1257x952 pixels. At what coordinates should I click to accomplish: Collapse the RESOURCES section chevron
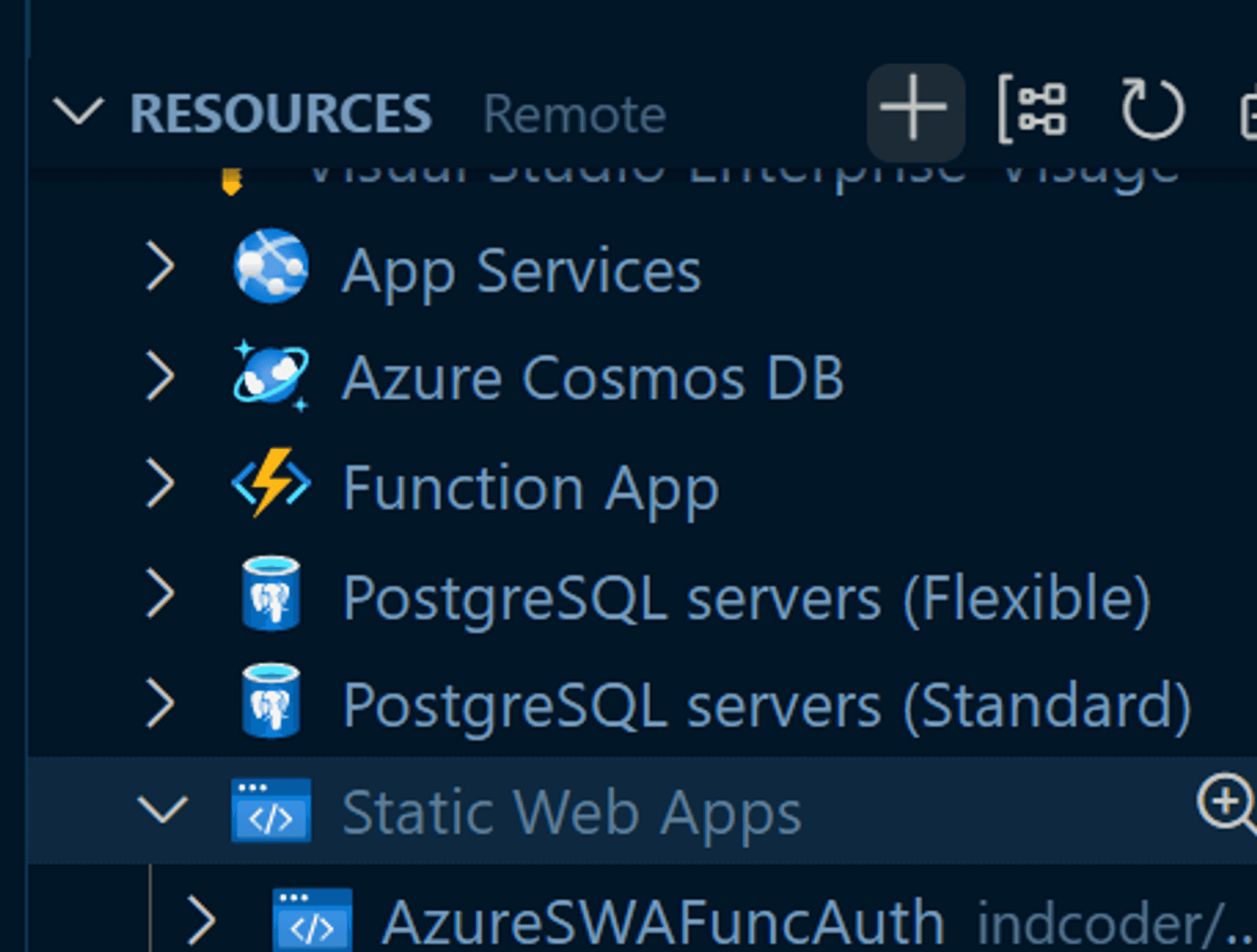(79, 111)
